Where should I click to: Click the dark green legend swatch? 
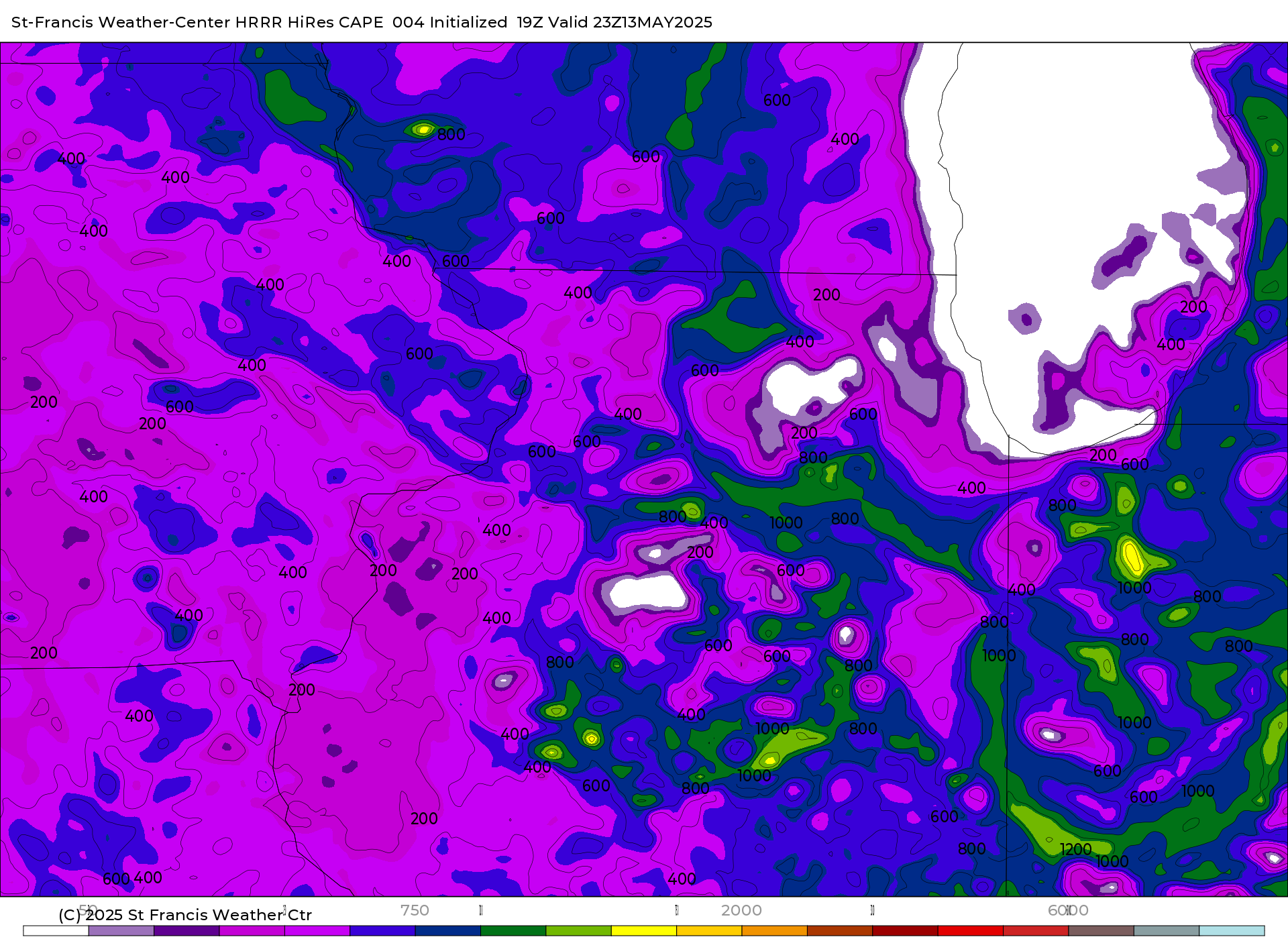point(513,931)
